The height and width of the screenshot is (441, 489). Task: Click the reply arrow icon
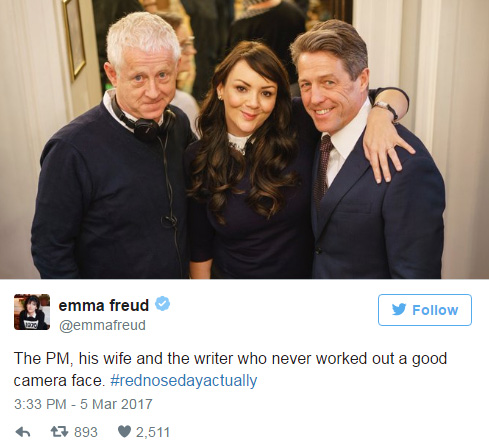23,432
